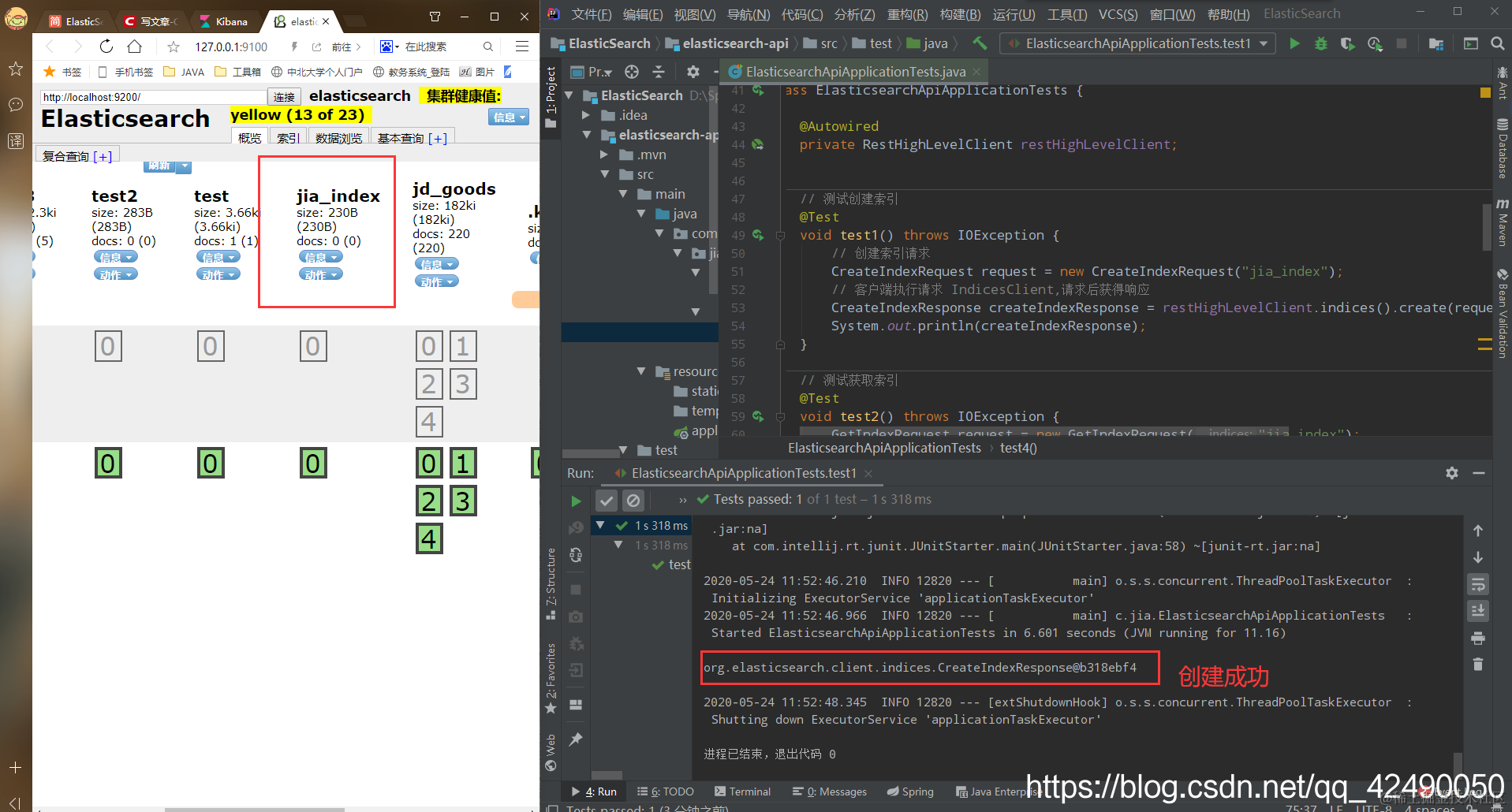Screen dimensions: 1512x812
Task: Collapse all nodes in the Project panel
Action: coord(659,72)
